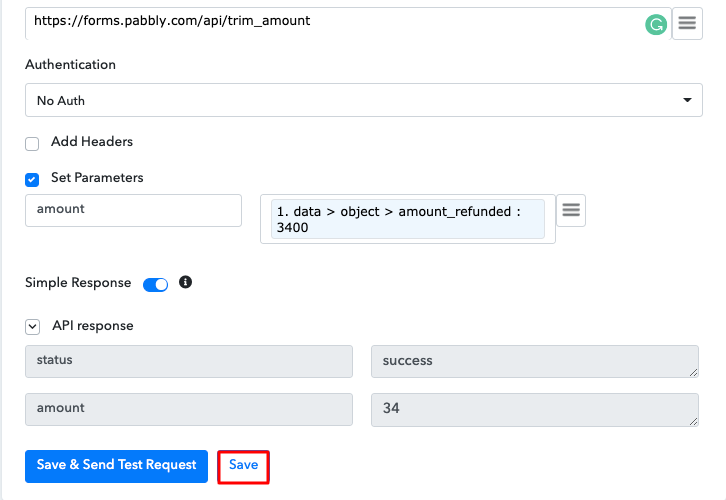Tick the Add Headers checkbox
The height and width of the screenshot is (500, 726).
[32, 144]
